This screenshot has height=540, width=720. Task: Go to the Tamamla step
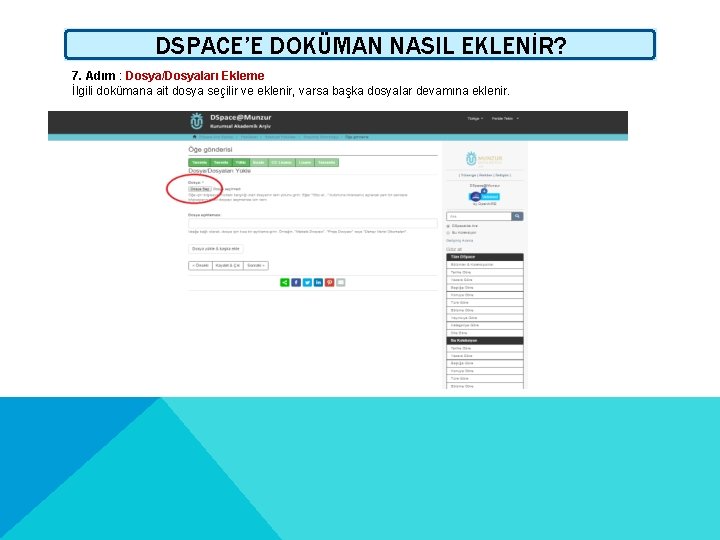tap(326, 163)
